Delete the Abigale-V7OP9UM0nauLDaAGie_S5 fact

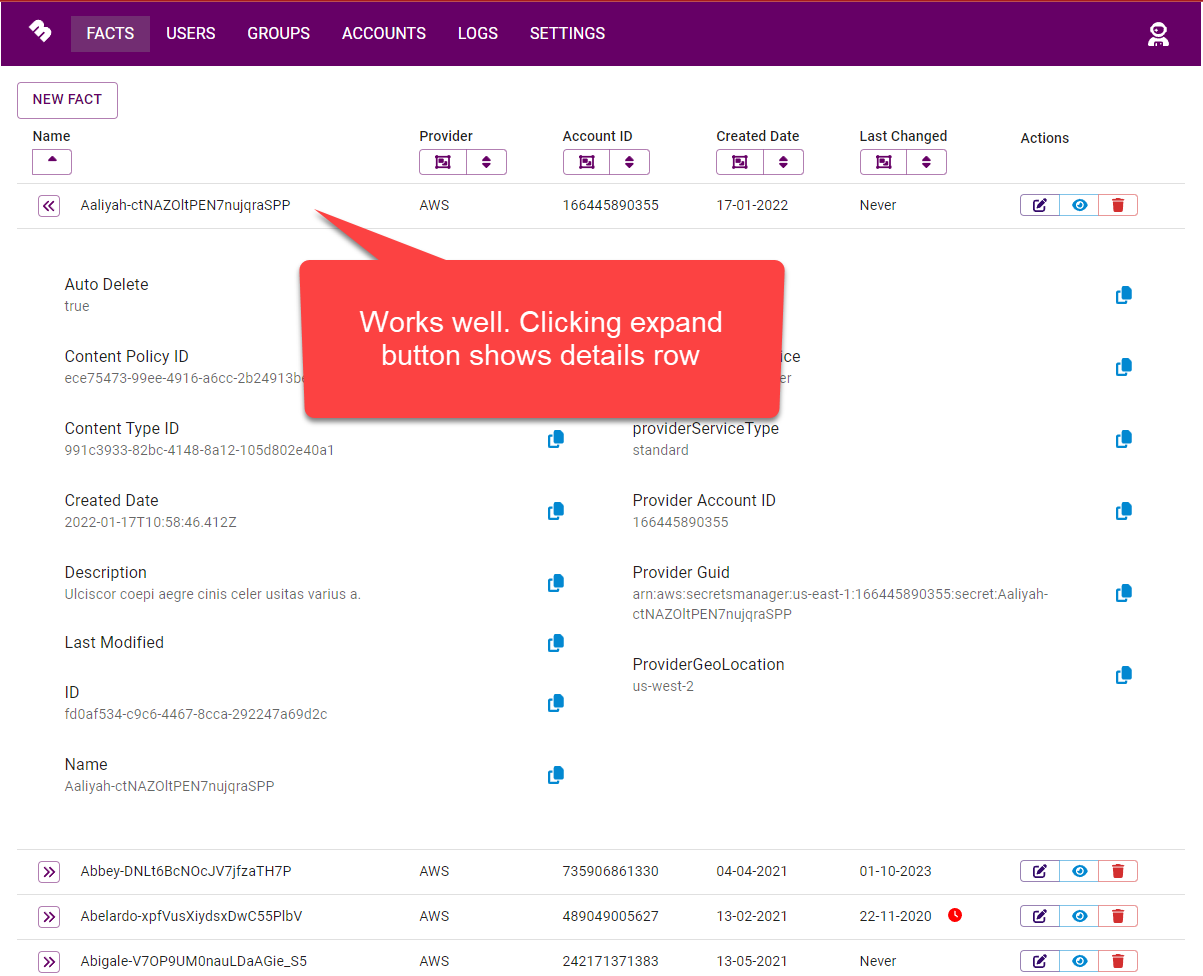coord(1118,961)
